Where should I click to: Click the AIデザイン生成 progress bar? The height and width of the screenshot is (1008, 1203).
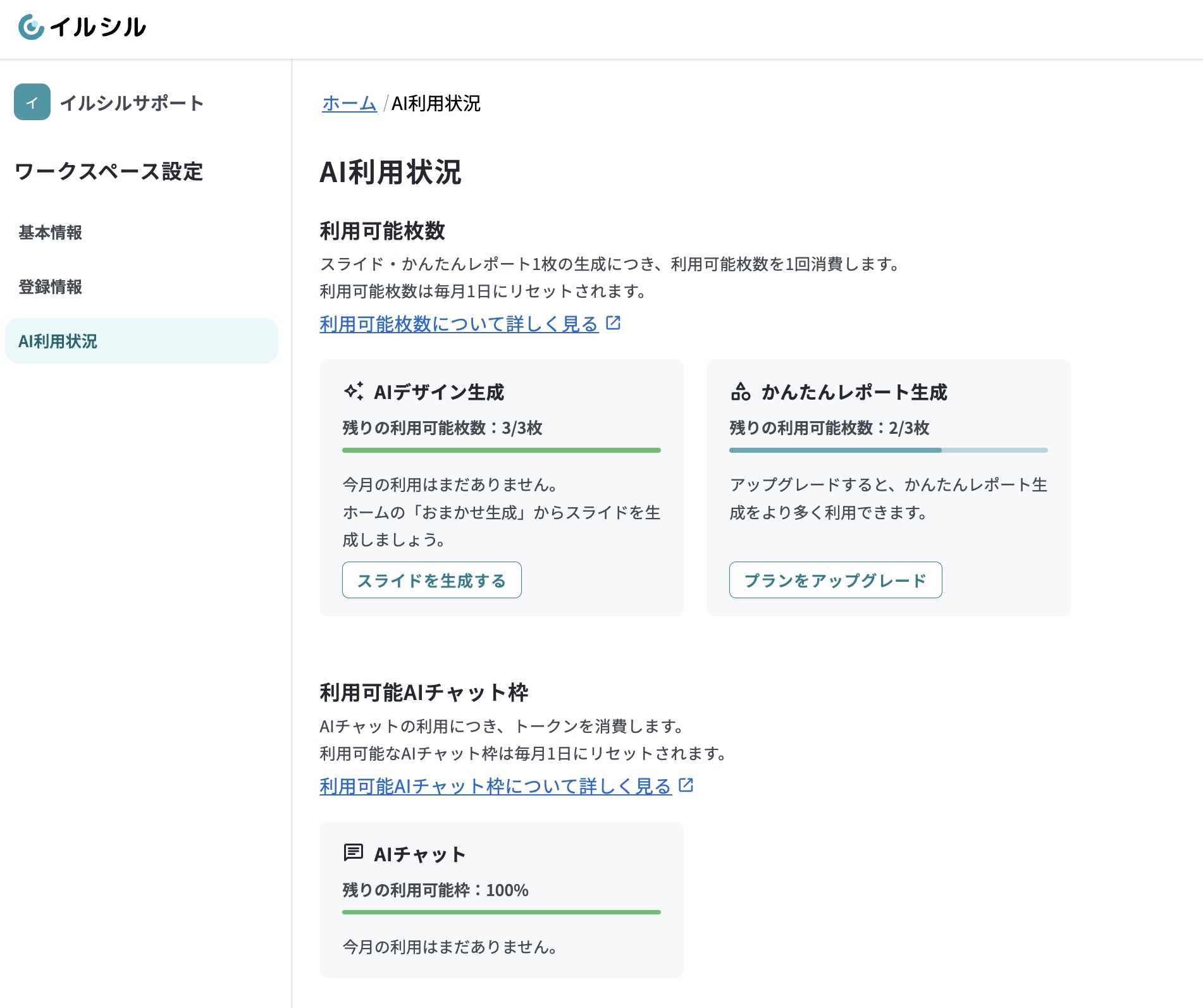pyautogui.click(x=502, y=450)
